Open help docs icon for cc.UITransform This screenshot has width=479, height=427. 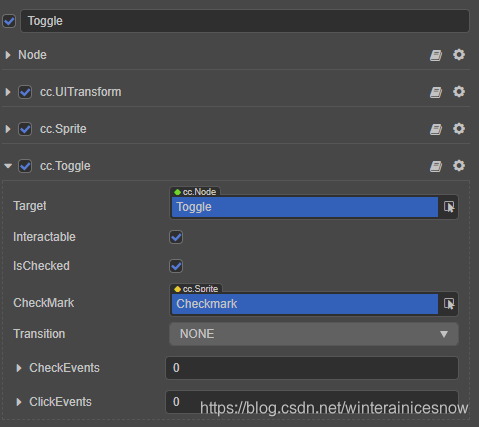pos(436,92)
